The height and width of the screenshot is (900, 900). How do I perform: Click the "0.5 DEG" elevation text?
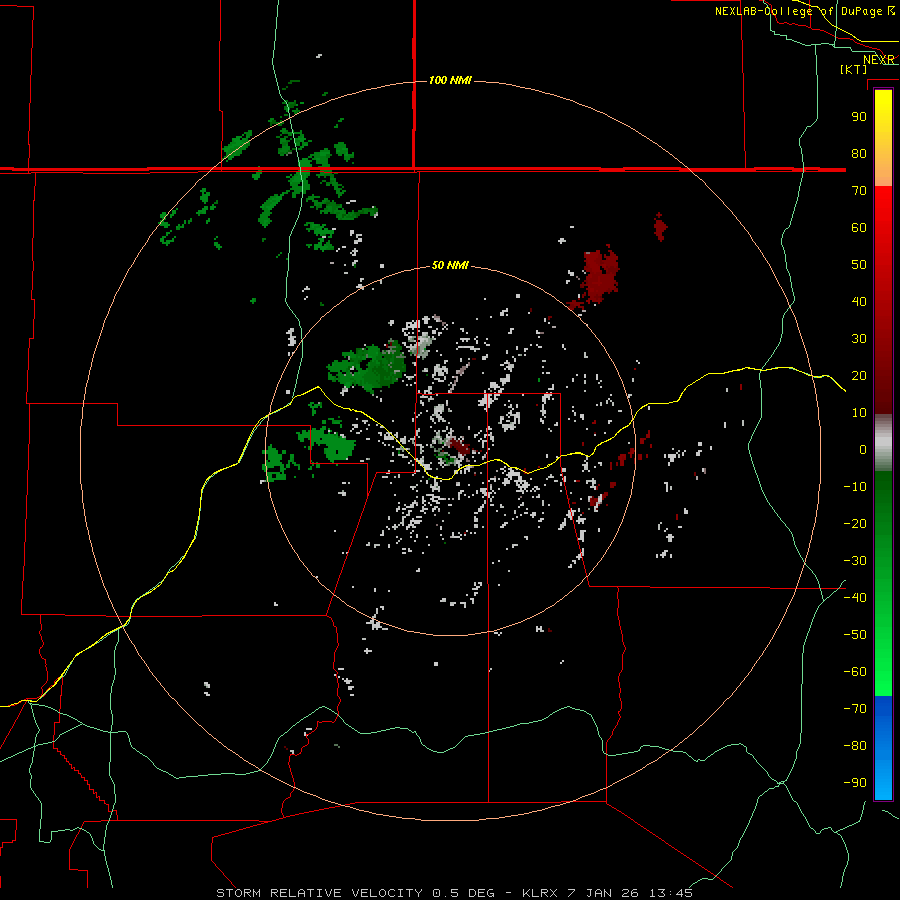pos(464,893)
